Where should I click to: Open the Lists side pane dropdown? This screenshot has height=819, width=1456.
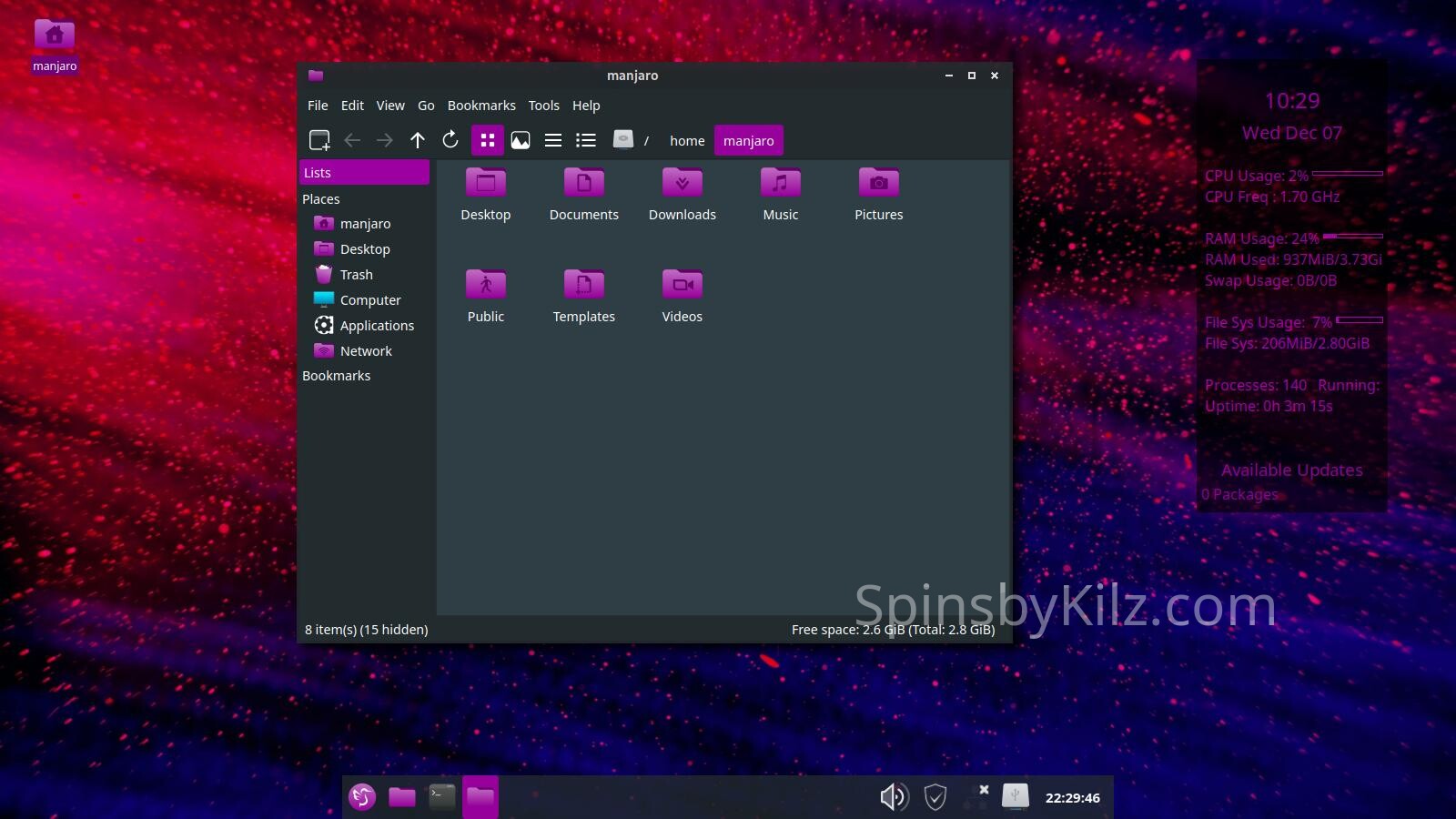tap(364, 173)
